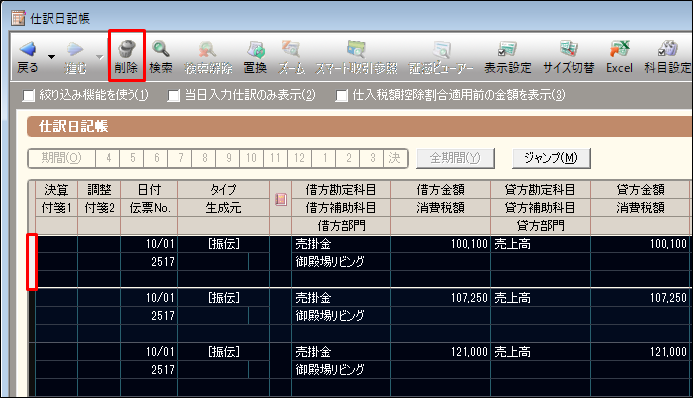Click 御殿場リビング in the 107,250 entry
This screenshot has width=693, height=398.
330,315
